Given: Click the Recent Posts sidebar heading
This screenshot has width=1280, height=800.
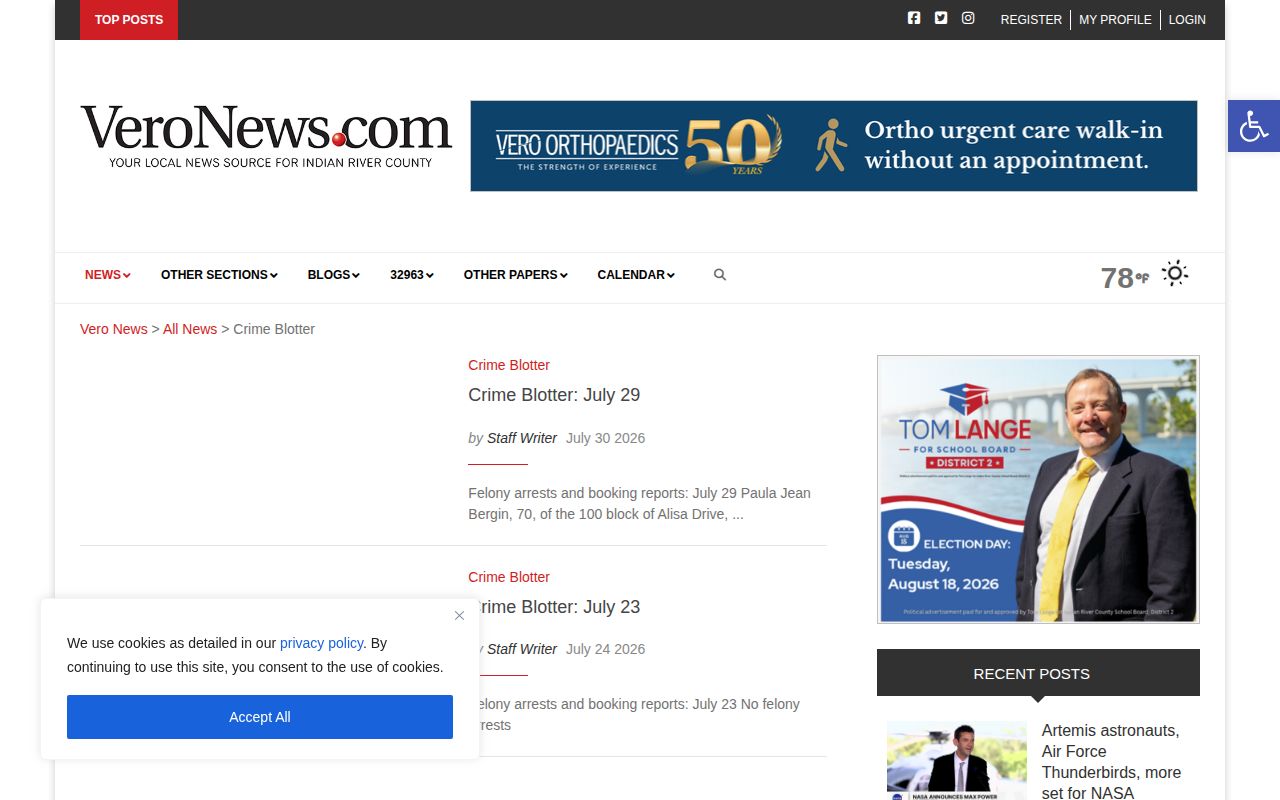Looking at the screenshot, I should click(1038, 673).
